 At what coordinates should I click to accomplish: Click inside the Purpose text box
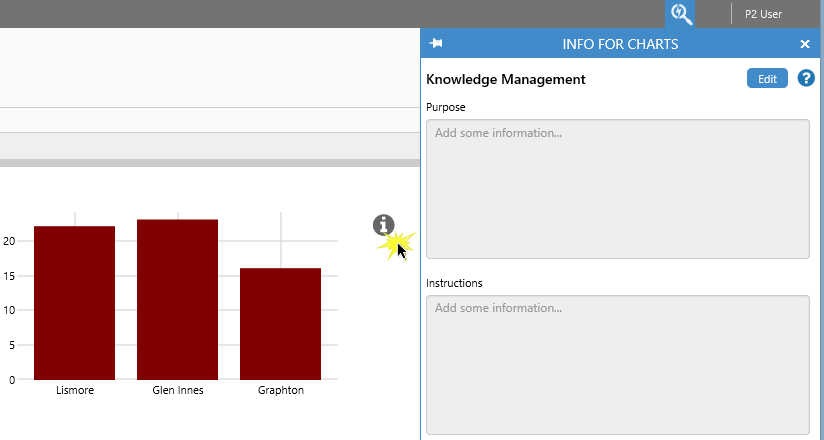(x=617, y=189)
